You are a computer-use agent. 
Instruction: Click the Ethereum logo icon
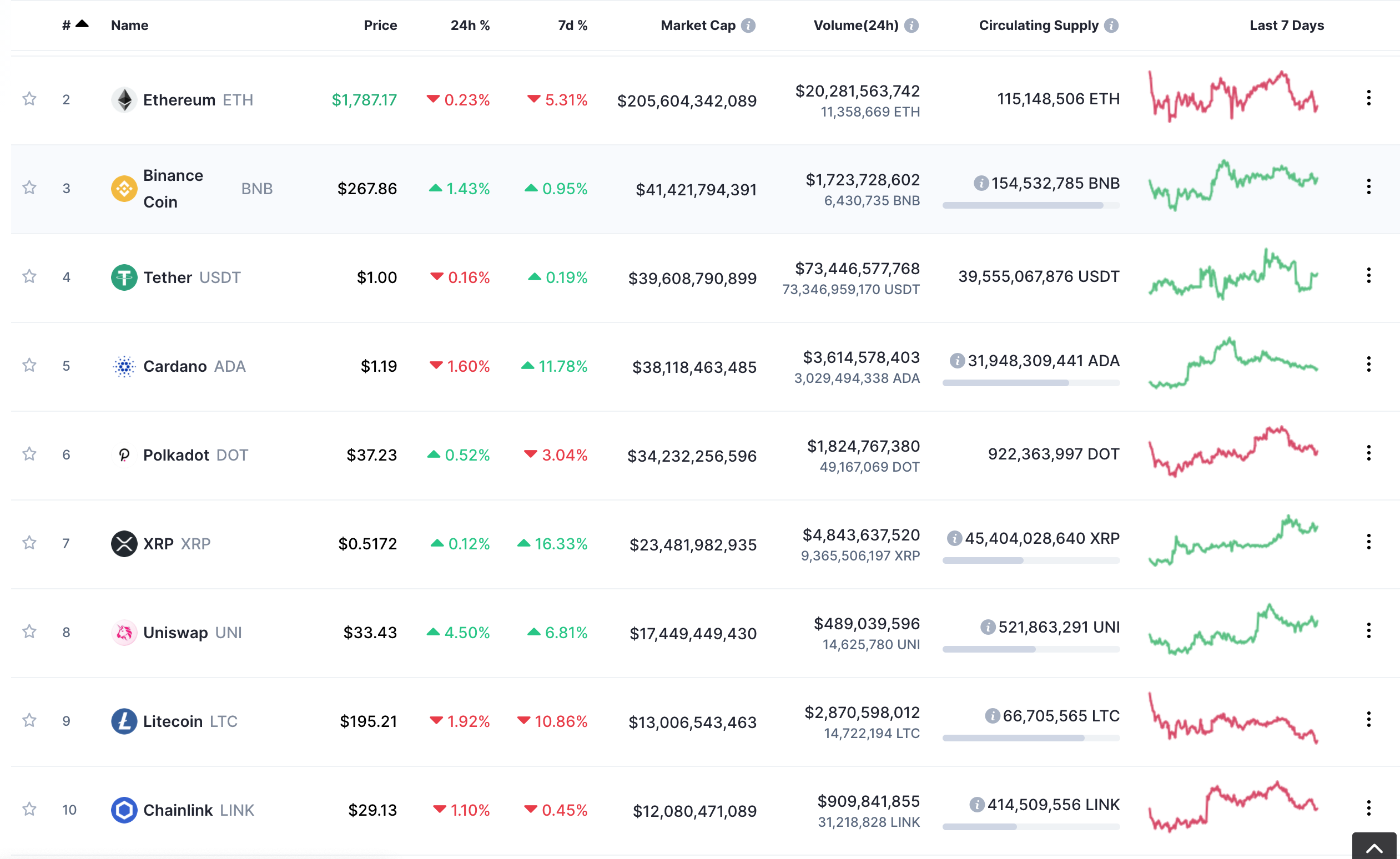[x=124, y=100]
